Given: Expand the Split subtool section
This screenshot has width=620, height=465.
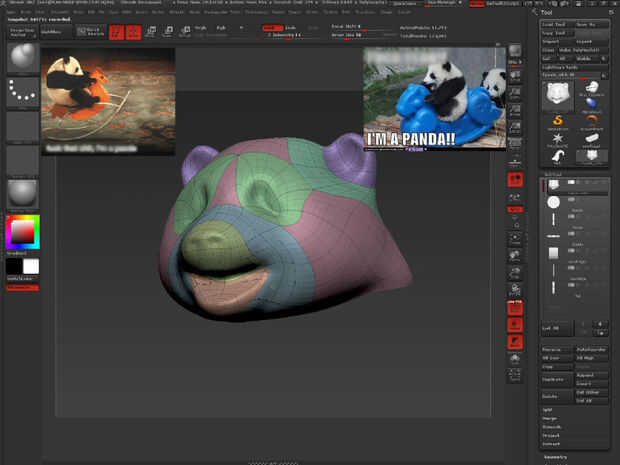Looking at the screenshot, I should tap(549, 411).
